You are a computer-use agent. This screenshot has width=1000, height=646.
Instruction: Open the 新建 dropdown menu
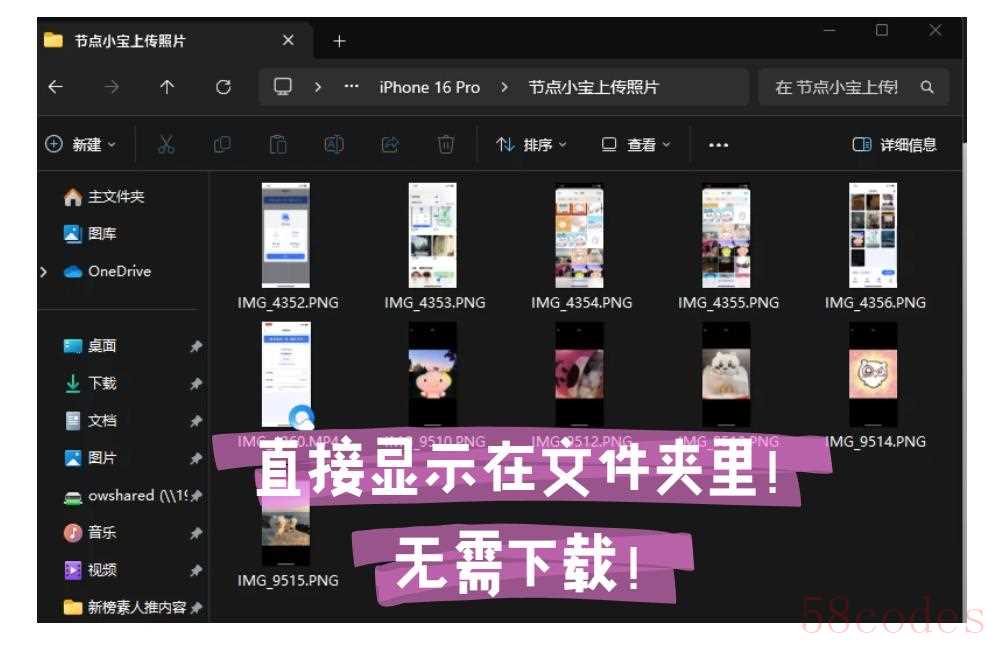click(81, 145)
